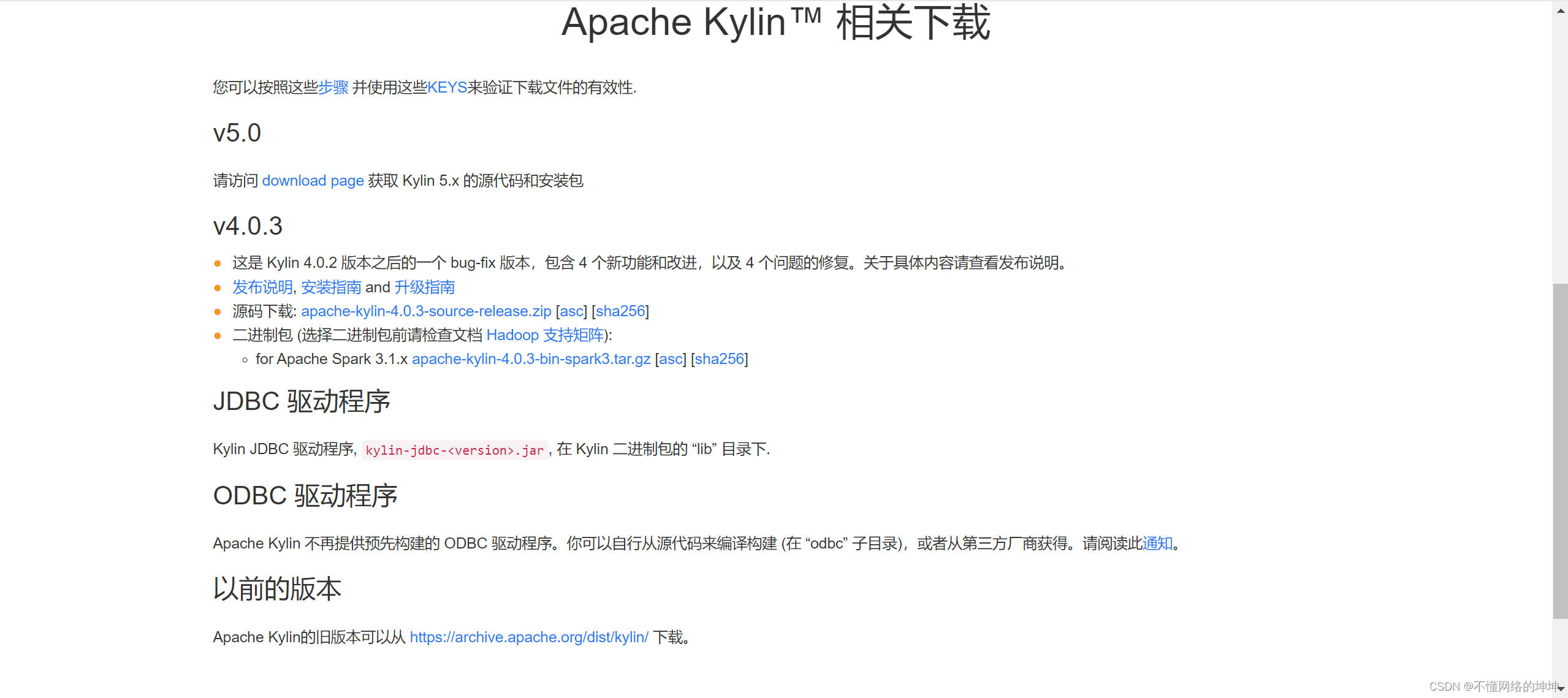Click the vertical scrollbar thumb
This screenshot has width=1568, height=698.
[x=1560, y=450]
